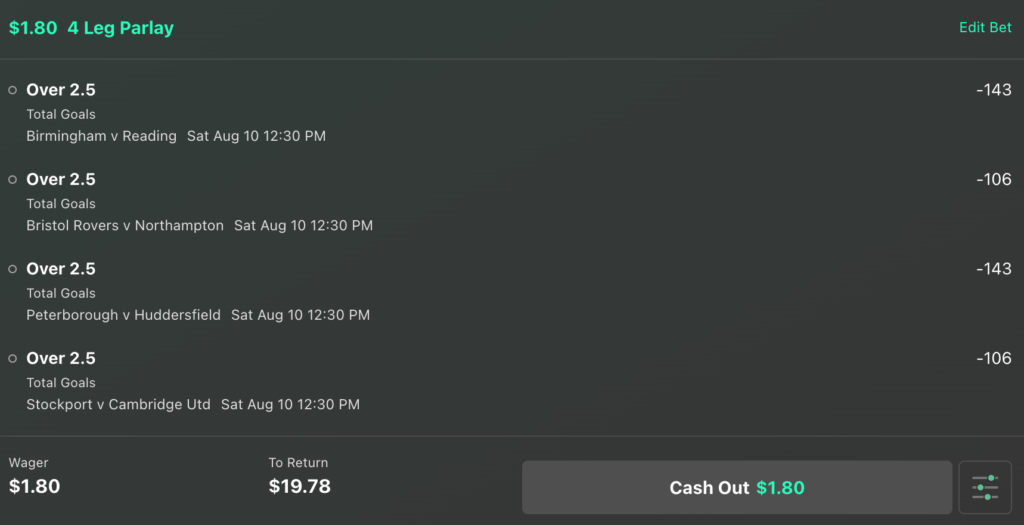Select the $1.80 Wager amount

tap(35, 486)
